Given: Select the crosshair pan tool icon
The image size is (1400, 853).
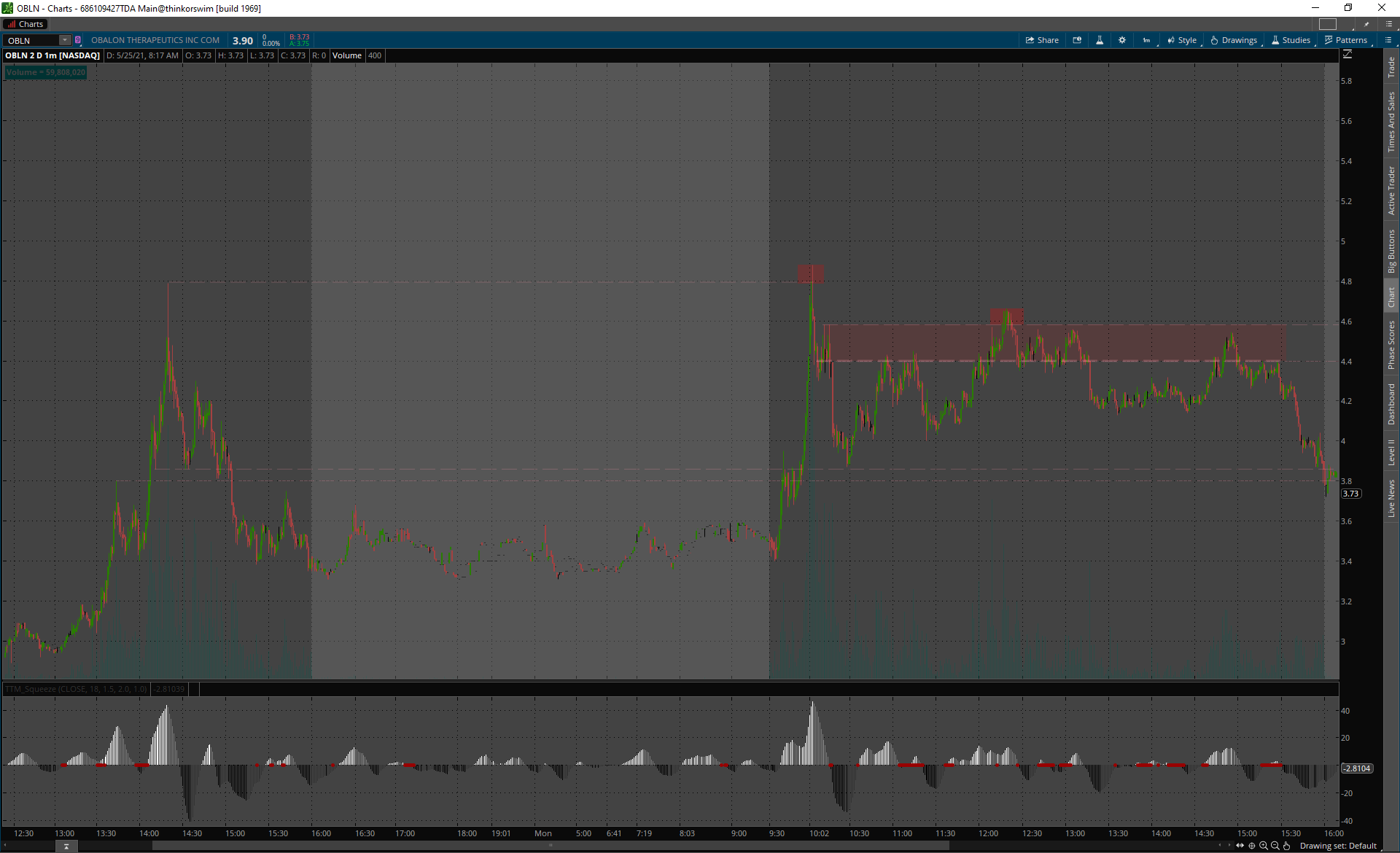Looking at the screenshot, I should pyautogui.click(x=1252, y=846).
